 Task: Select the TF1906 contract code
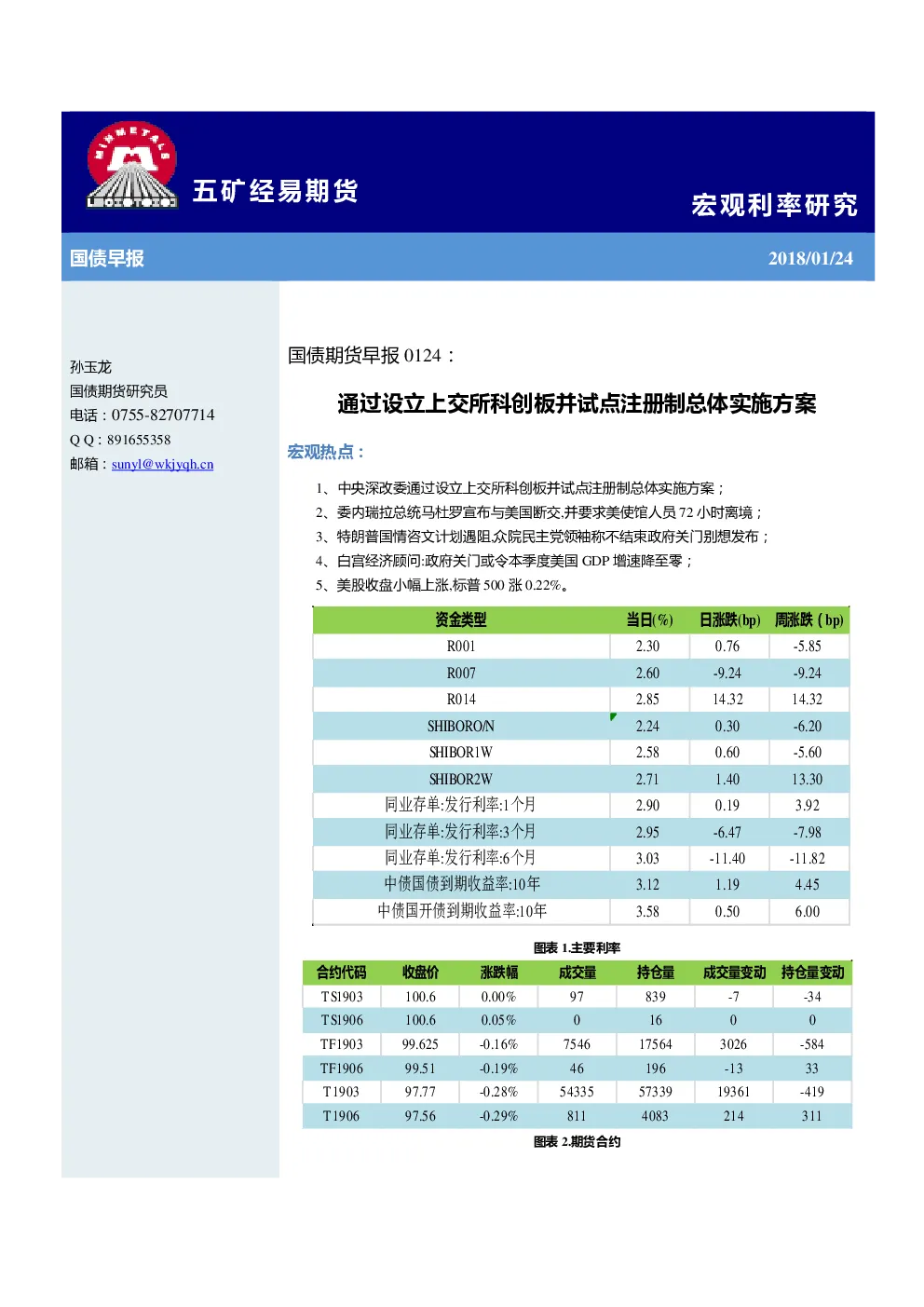point(342,1069)
